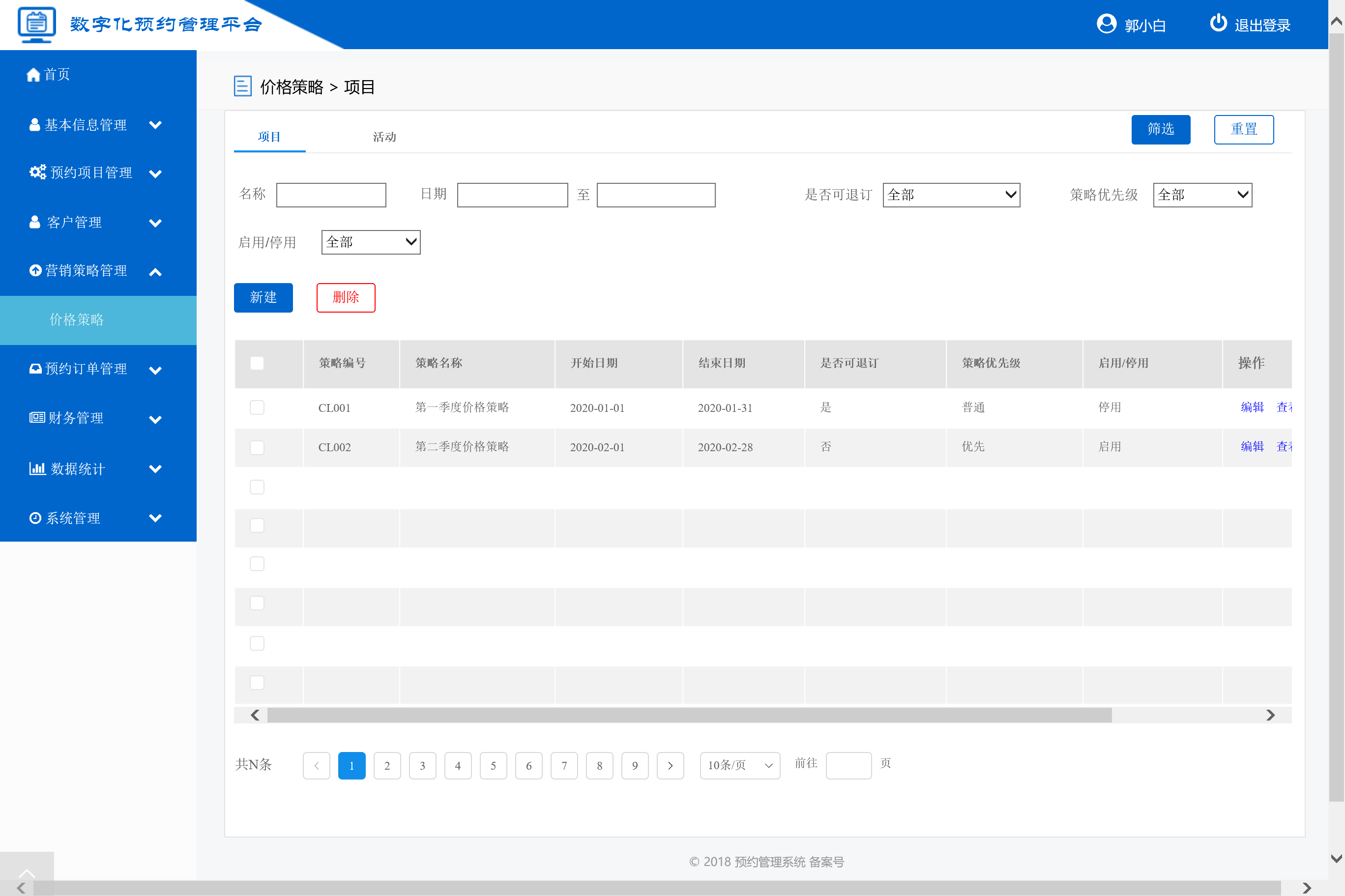
Task: Click the 名称 input field
Action: coord(331,195)
